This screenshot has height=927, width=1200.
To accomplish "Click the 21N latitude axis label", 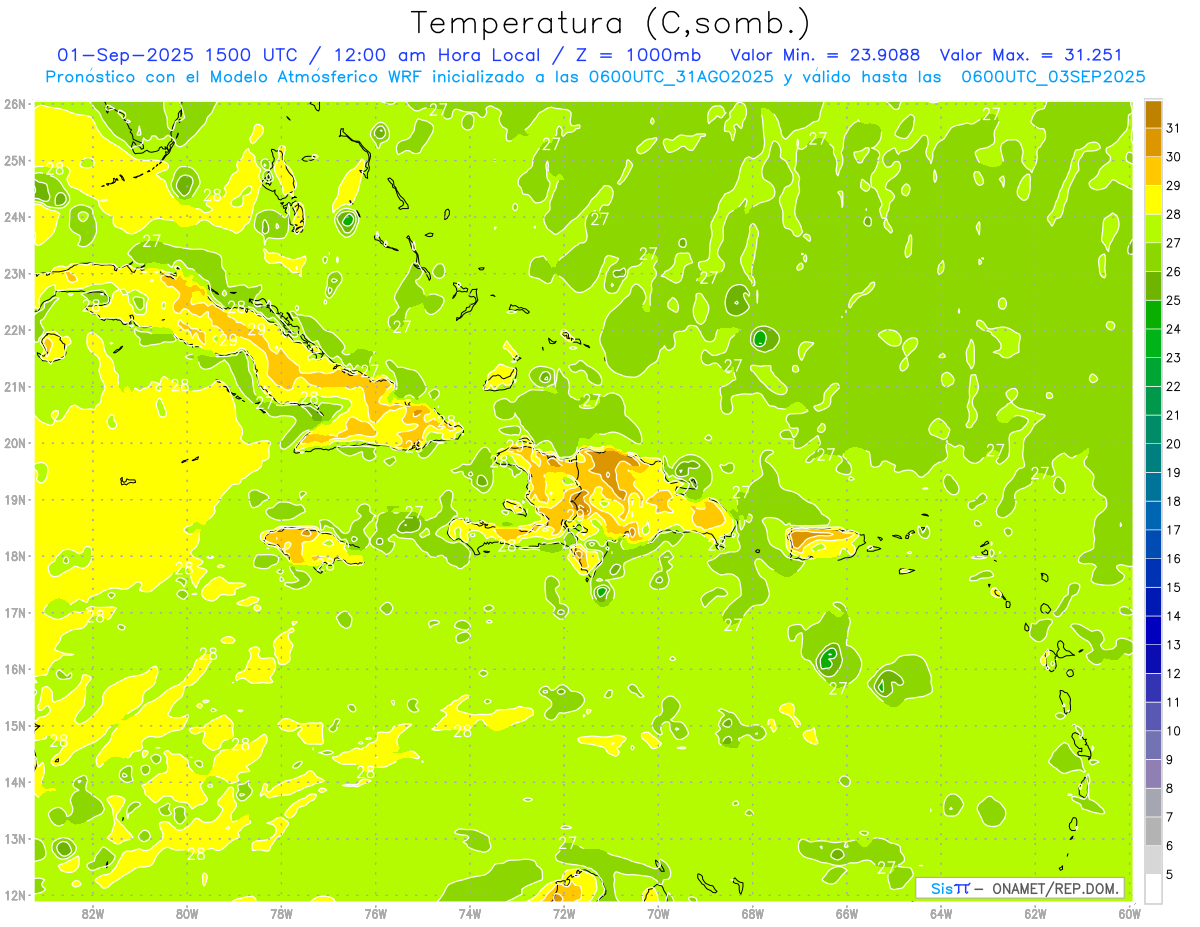I will click(x=14, y=387).
